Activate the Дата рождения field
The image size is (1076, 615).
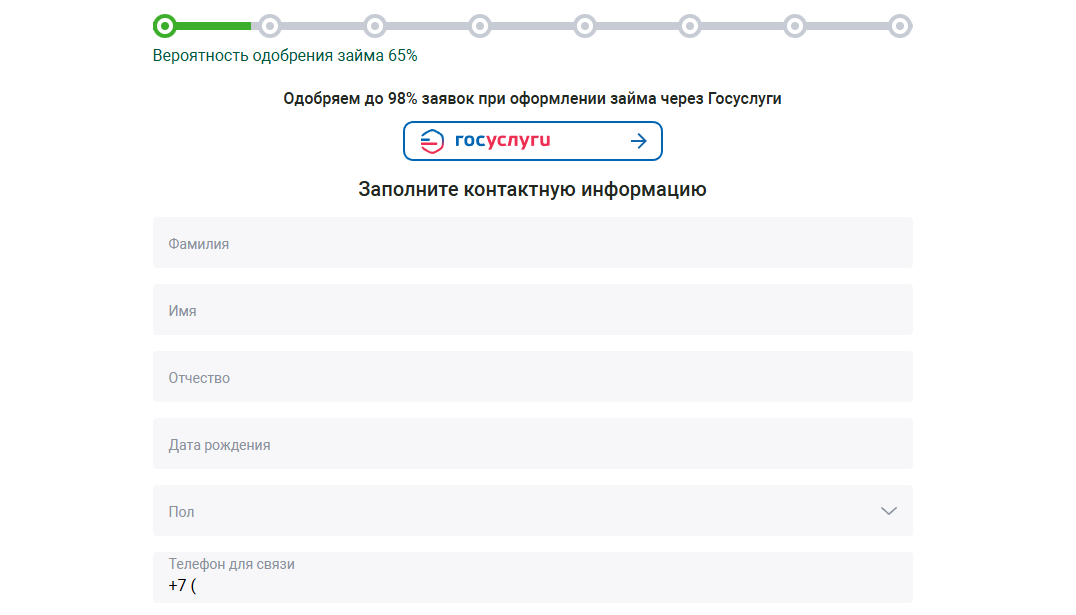pyautogui.click(x=532, y=444)
